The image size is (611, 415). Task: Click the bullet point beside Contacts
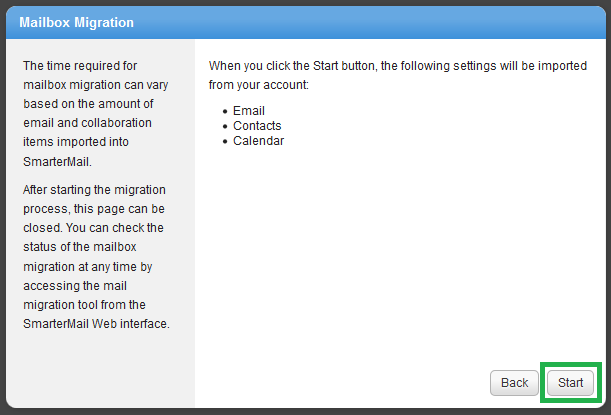click(x=225, y=127)
